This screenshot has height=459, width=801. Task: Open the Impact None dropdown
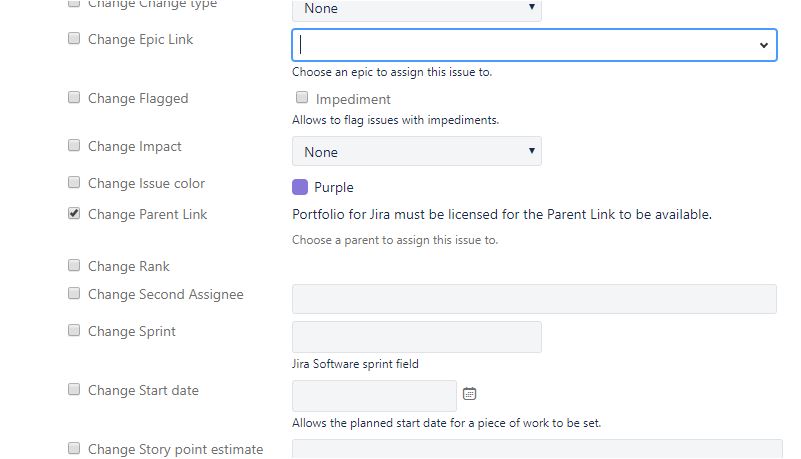click(x=417, y=151)
